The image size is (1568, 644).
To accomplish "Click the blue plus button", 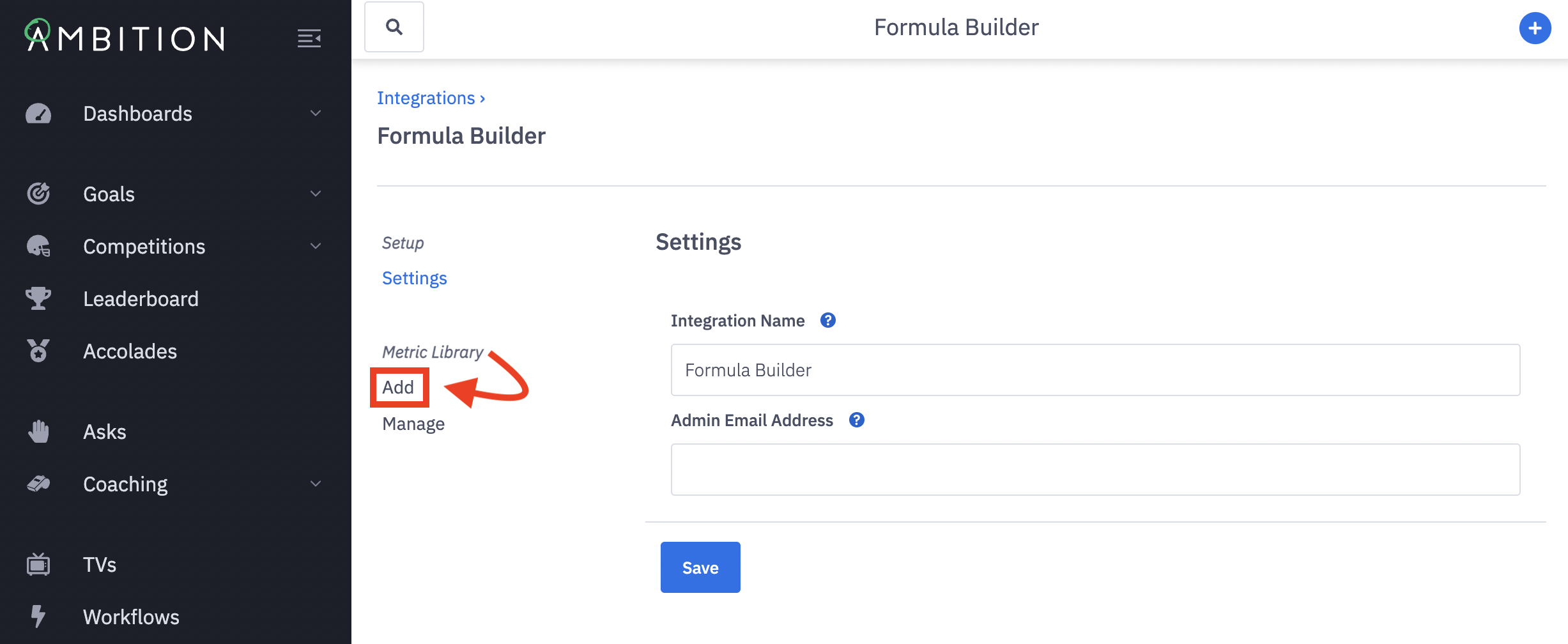I will click(1535, 28).
